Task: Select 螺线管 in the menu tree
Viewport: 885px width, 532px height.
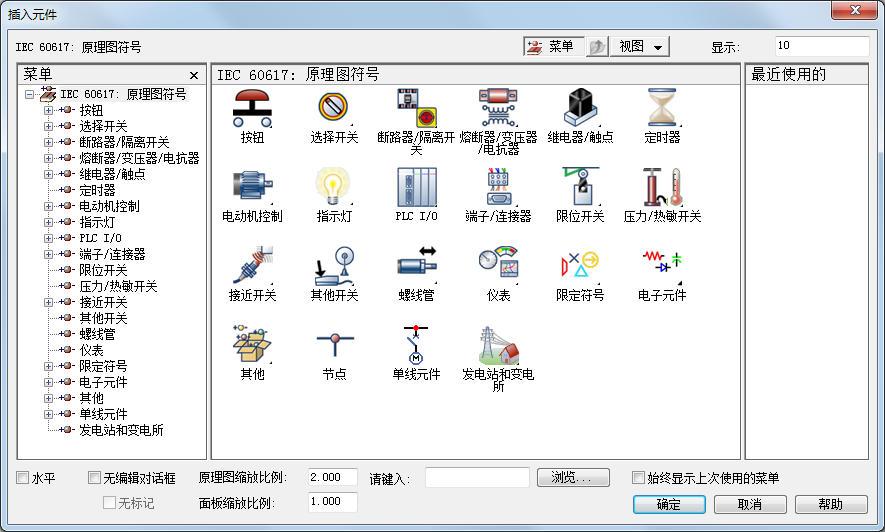Action: pyautogui.click(x=97, y=334)
